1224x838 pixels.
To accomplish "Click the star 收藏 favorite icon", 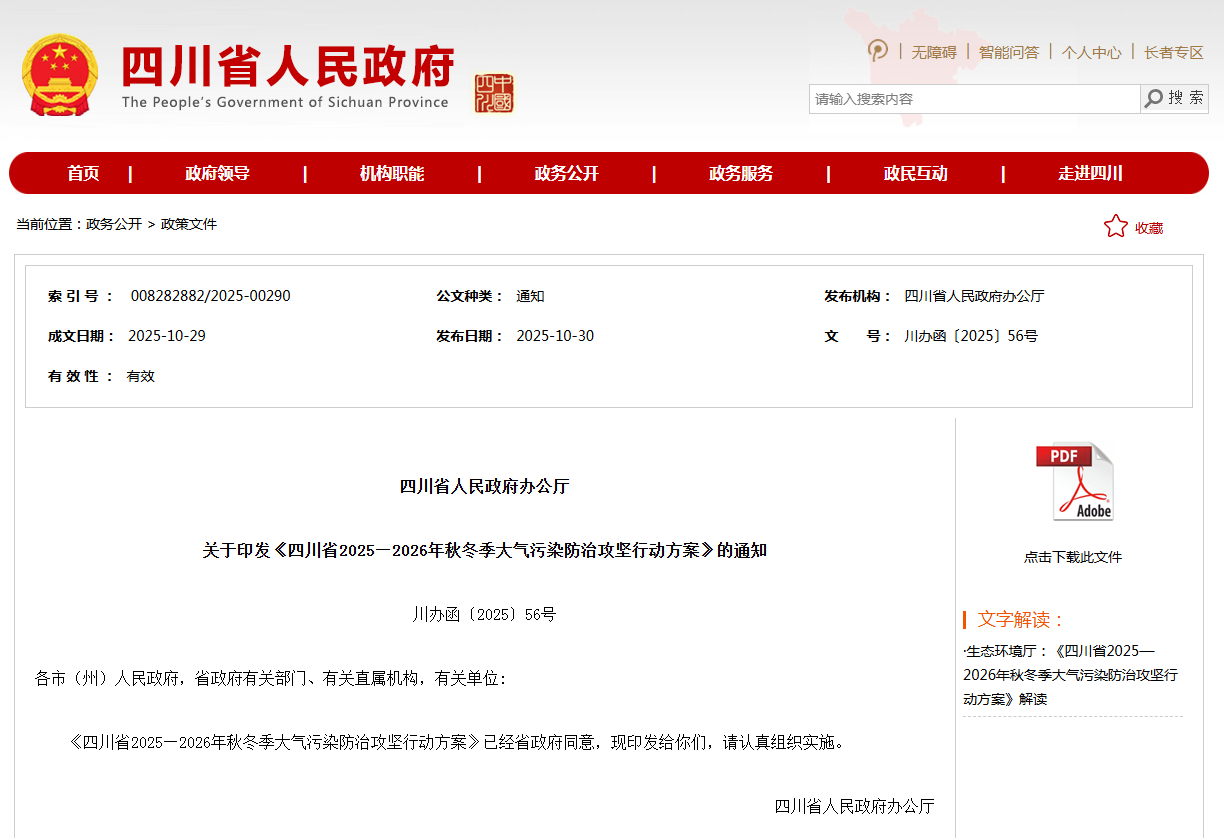I will [x=1115, y=227].
